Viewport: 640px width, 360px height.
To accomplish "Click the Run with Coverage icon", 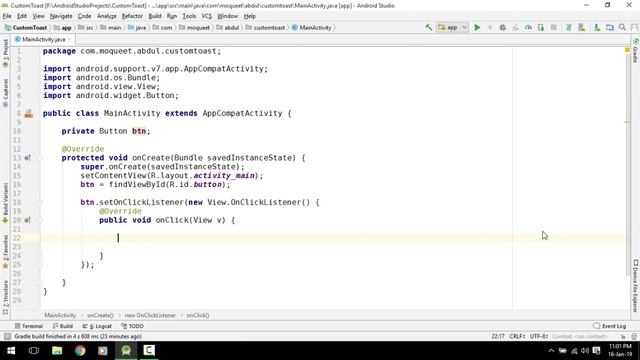I will (516, 27).
